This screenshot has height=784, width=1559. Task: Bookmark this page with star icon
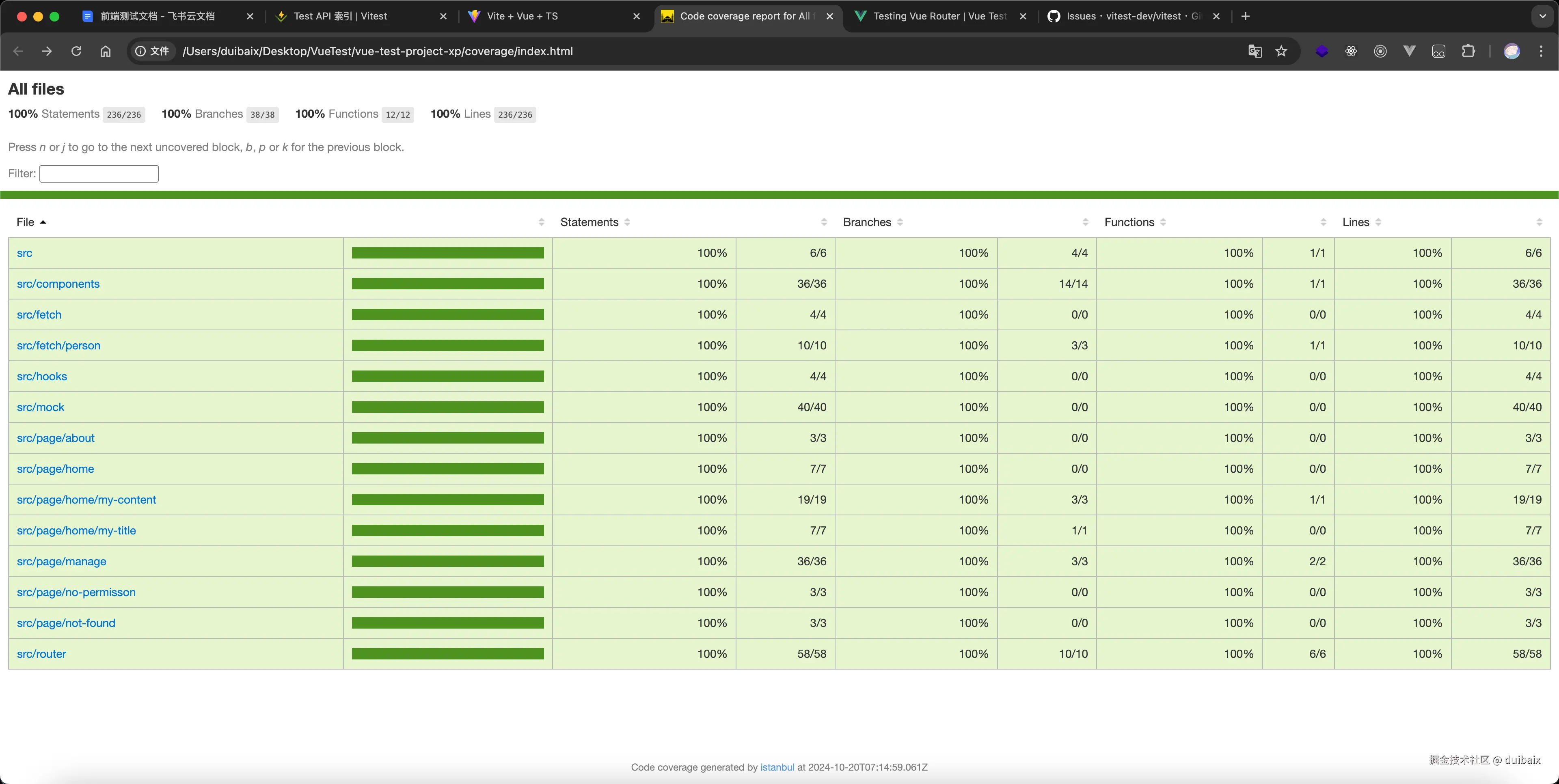click(x=1281, y=52)
